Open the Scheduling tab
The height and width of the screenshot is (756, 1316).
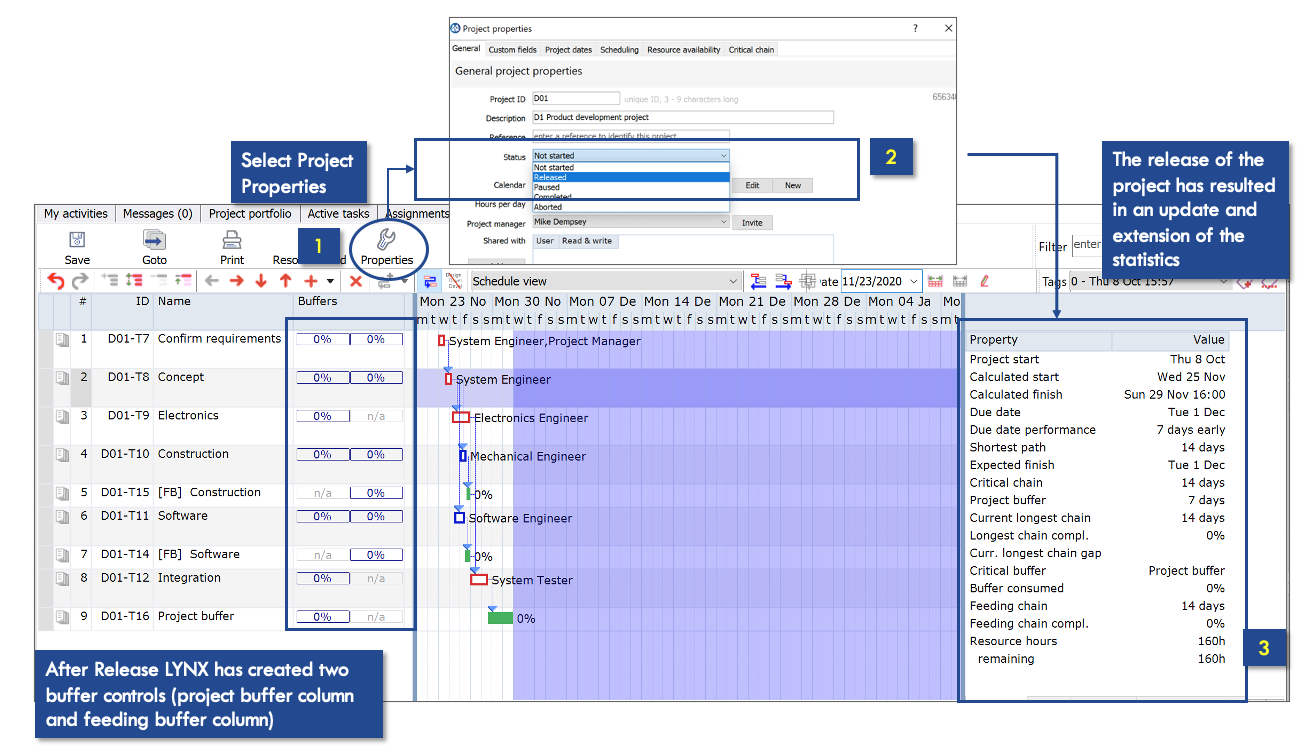(619, 49)
